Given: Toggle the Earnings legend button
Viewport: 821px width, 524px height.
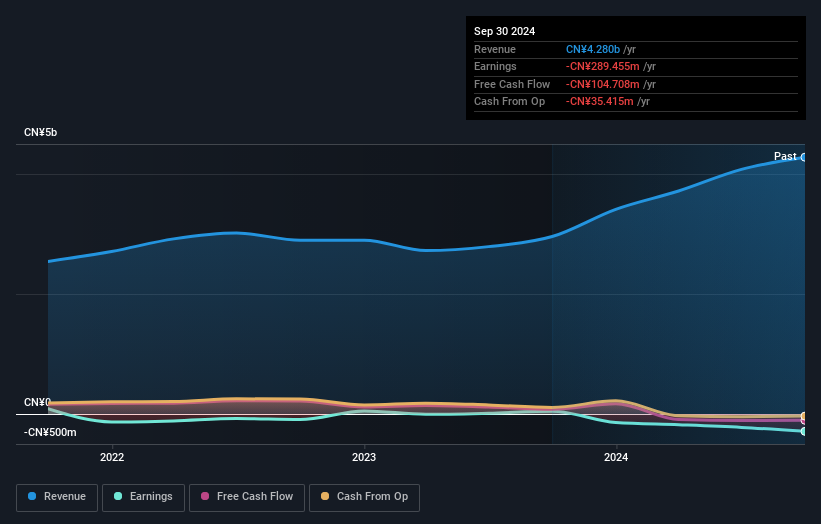Looking at the screenshot, I should tap(143, 497).
